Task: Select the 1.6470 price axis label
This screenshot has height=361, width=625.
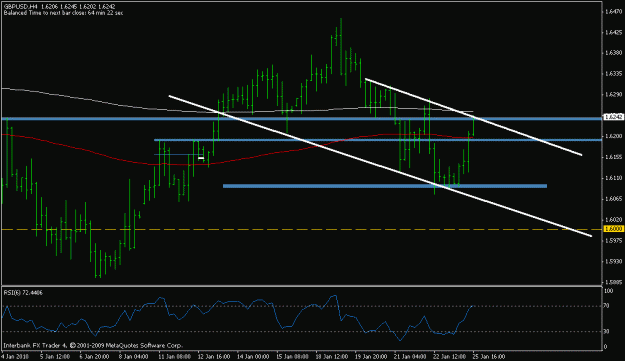Action: coord(613,12)
